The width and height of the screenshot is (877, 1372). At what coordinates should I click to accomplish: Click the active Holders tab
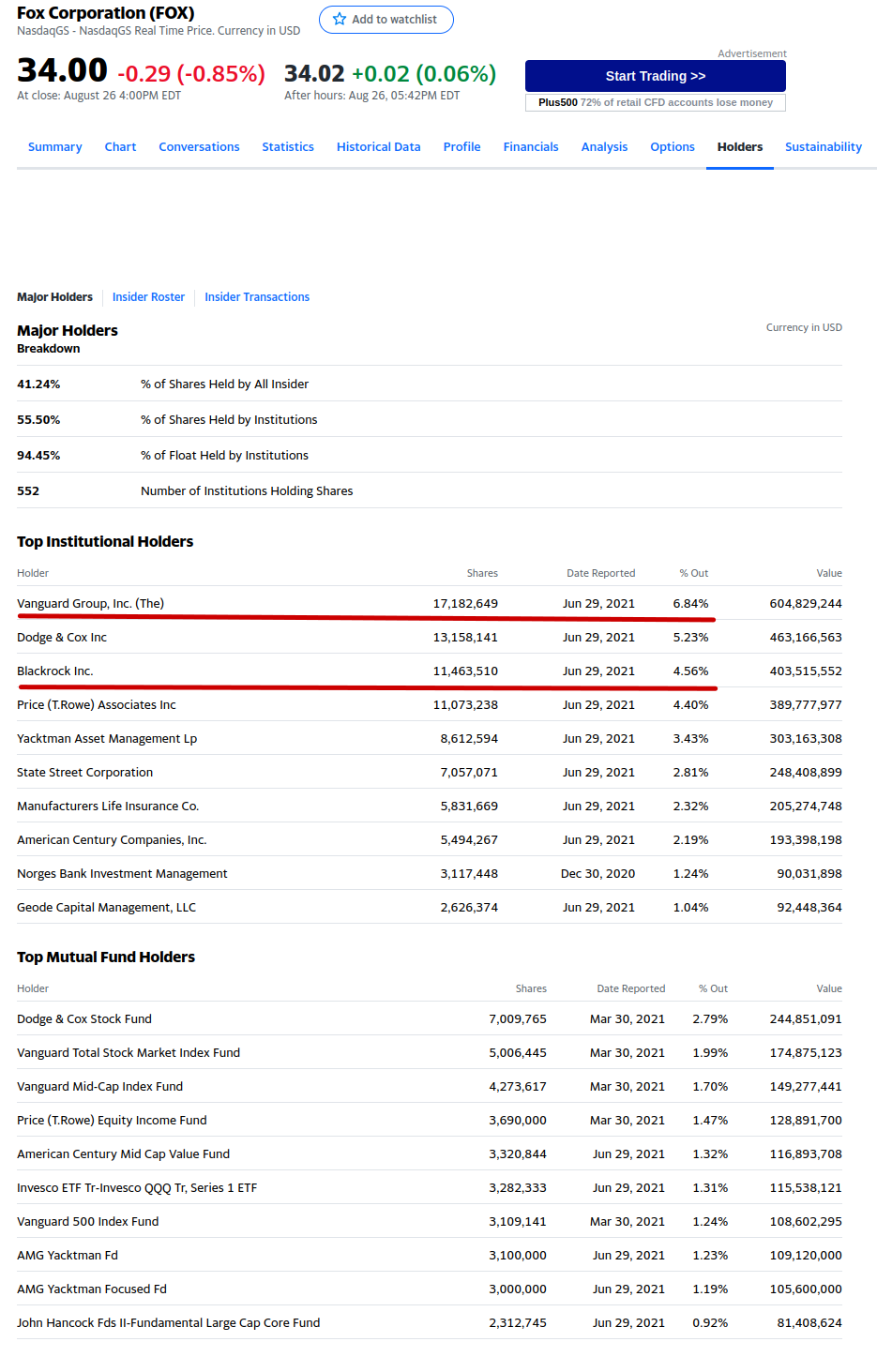(739, 147)
